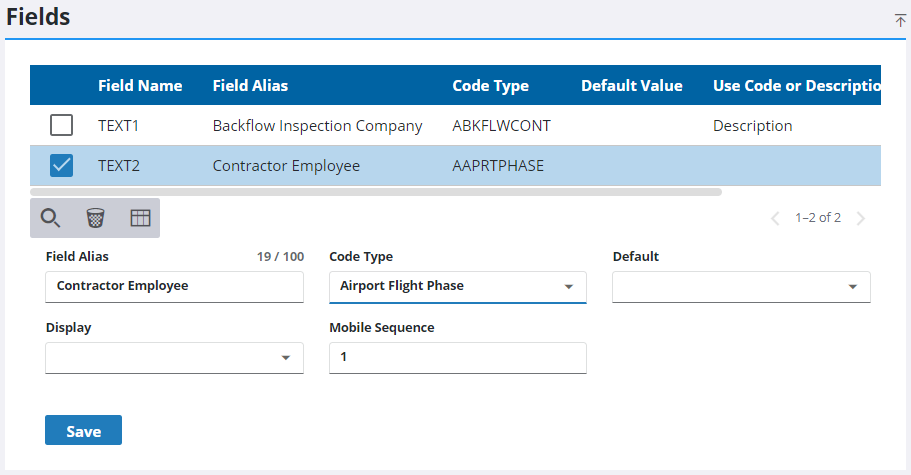Click the Default Value column header
Screen dimensions: 911x475
(631, 86)
